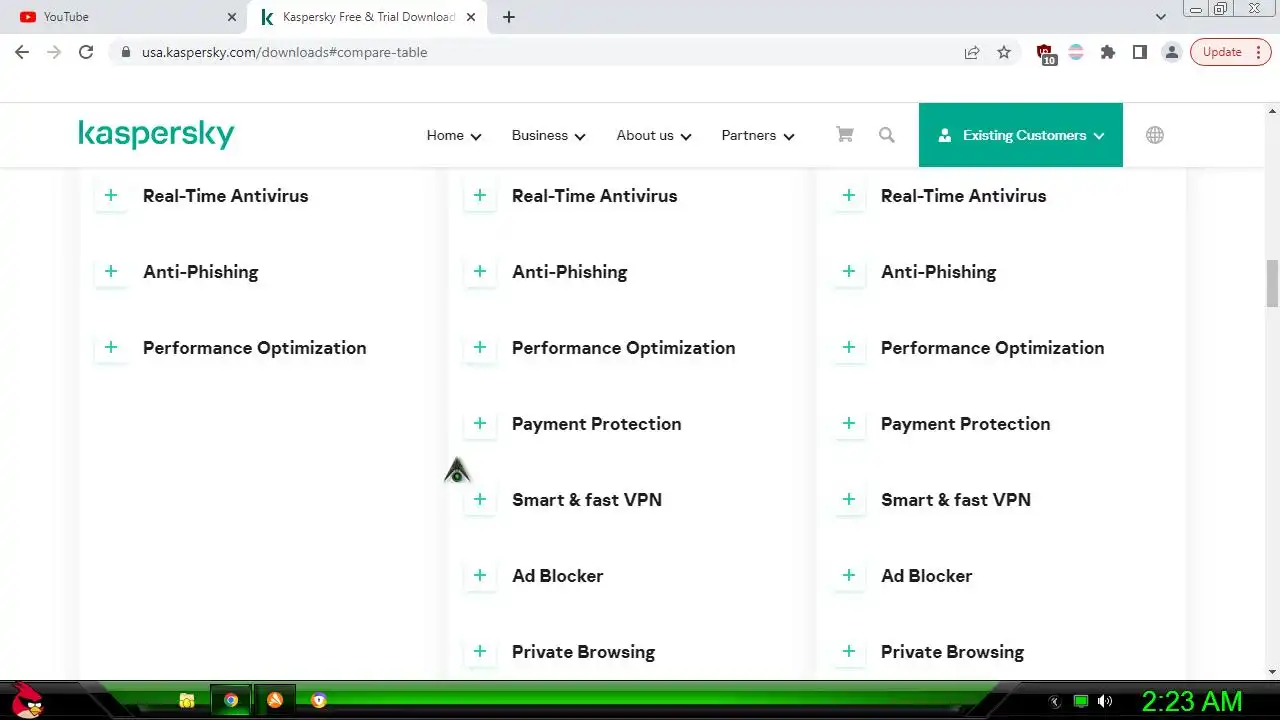
Task: Close the YouTube tab
Action: click(232, 17)
